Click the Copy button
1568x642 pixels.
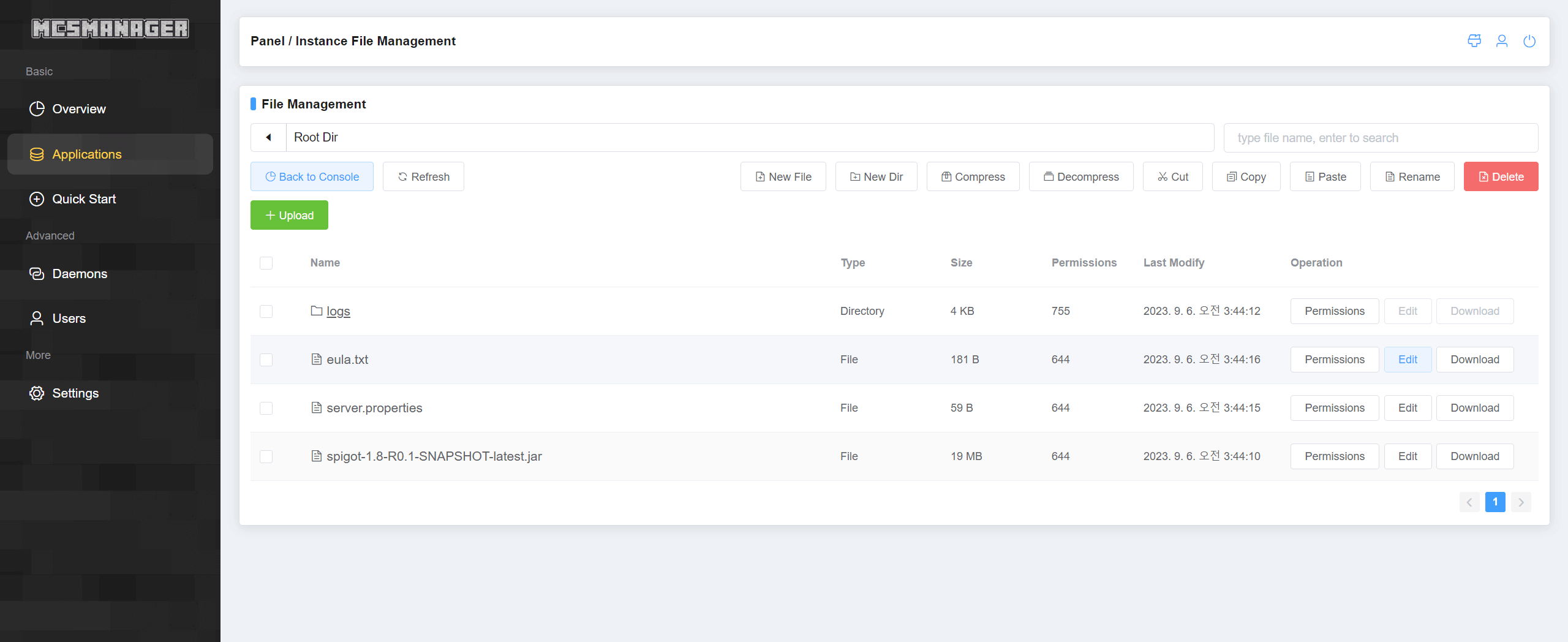[x=1246, y=176]
